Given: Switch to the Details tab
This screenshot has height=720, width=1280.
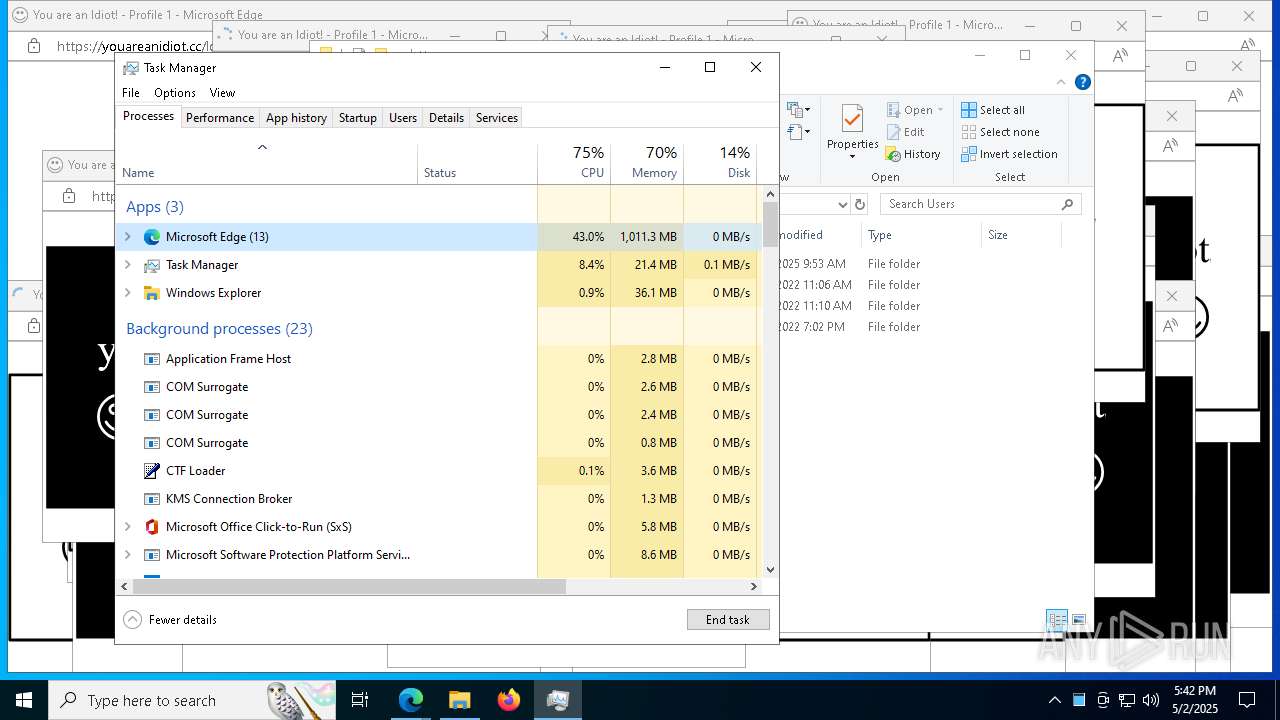Looking at the screenshot, I should point(446,118).
